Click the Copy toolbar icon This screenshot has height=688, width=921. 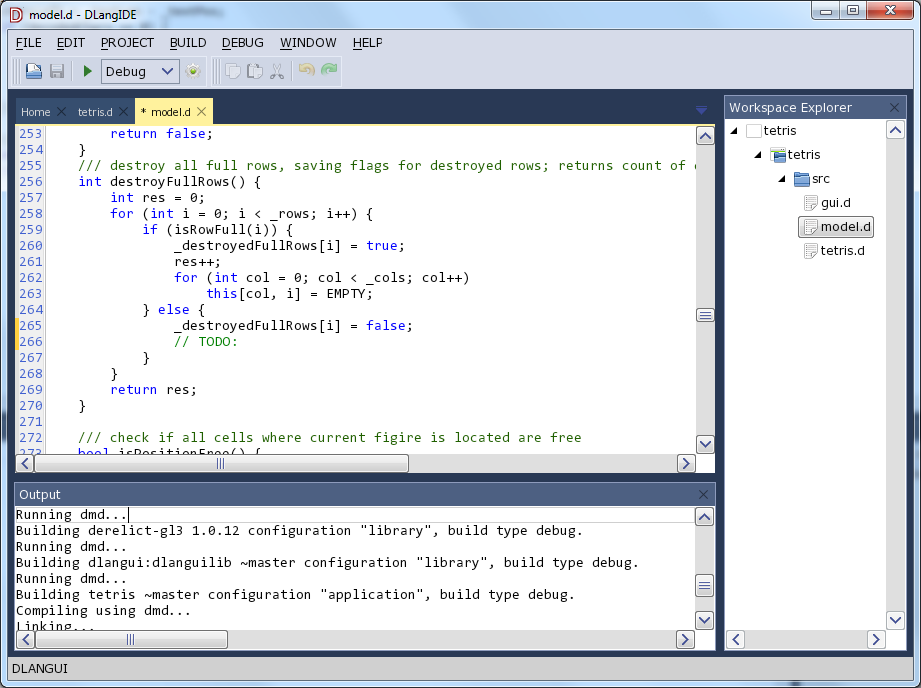coord(232,71)
